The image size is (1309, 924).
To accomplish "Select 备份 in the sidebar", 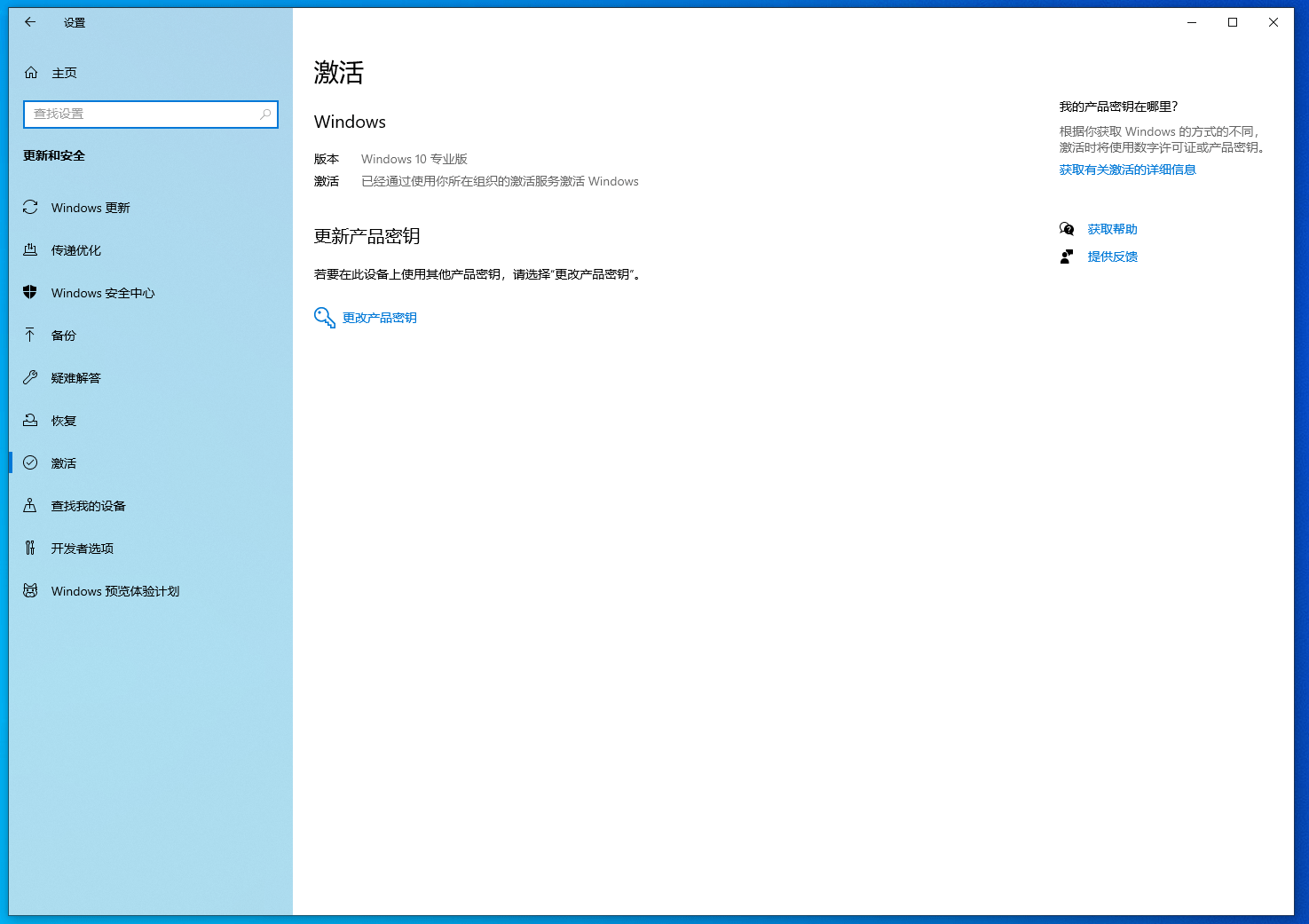I will click(x=151, y=336).
